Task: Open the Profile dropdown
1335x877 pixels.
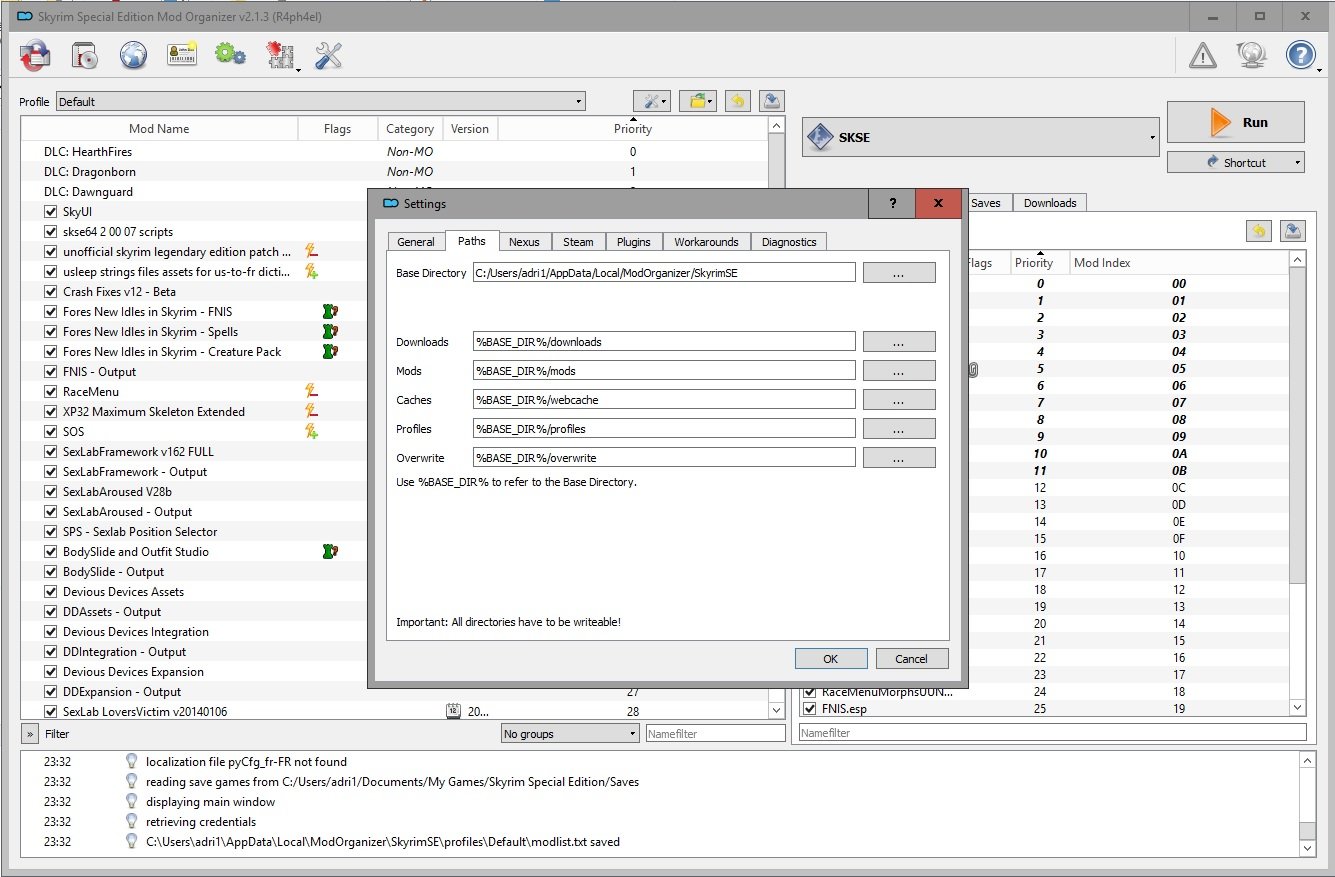Action: click(x=321, y=102)
